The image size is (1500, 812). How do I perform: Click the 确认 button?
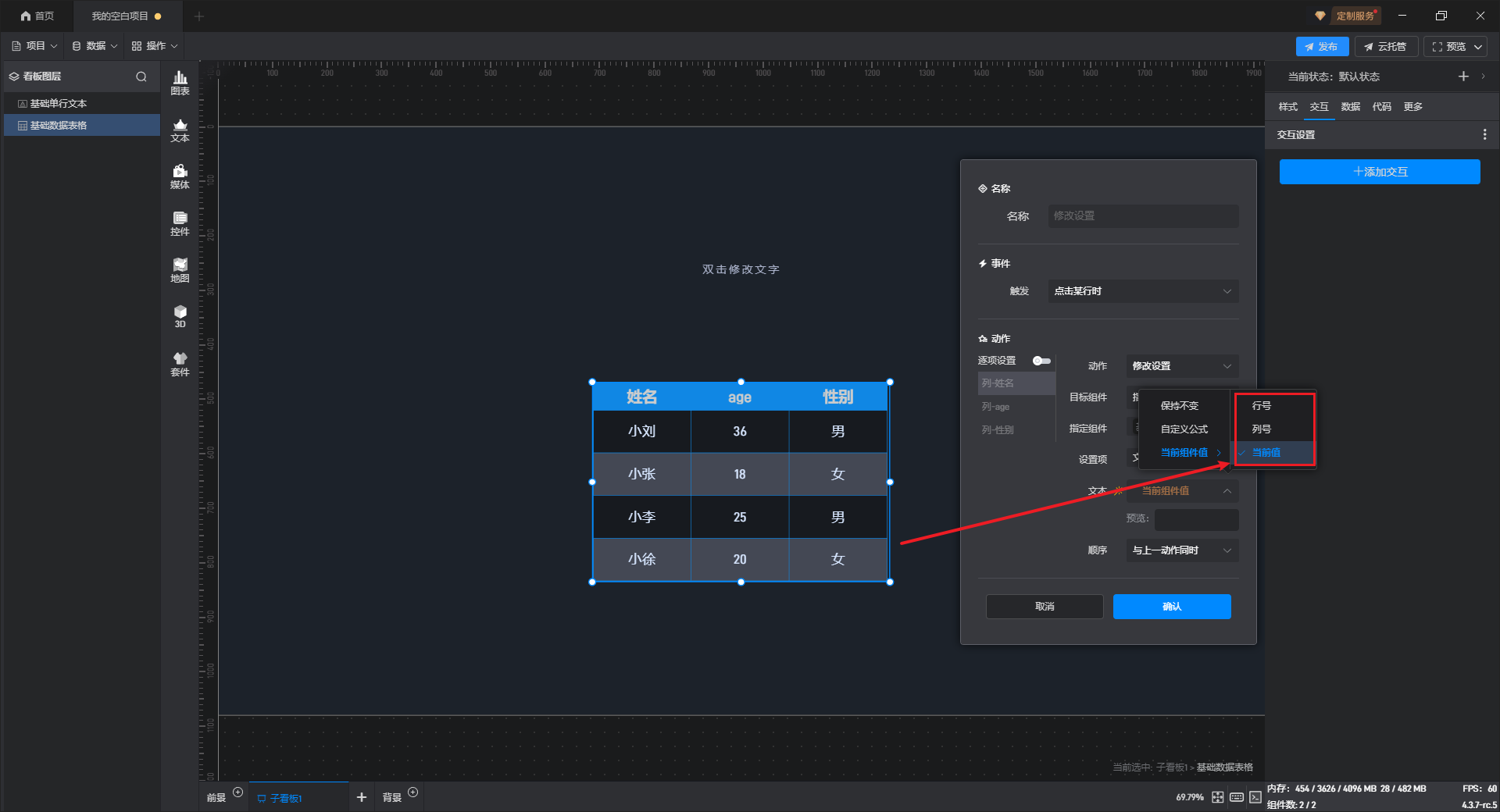tap(1171, 607)
